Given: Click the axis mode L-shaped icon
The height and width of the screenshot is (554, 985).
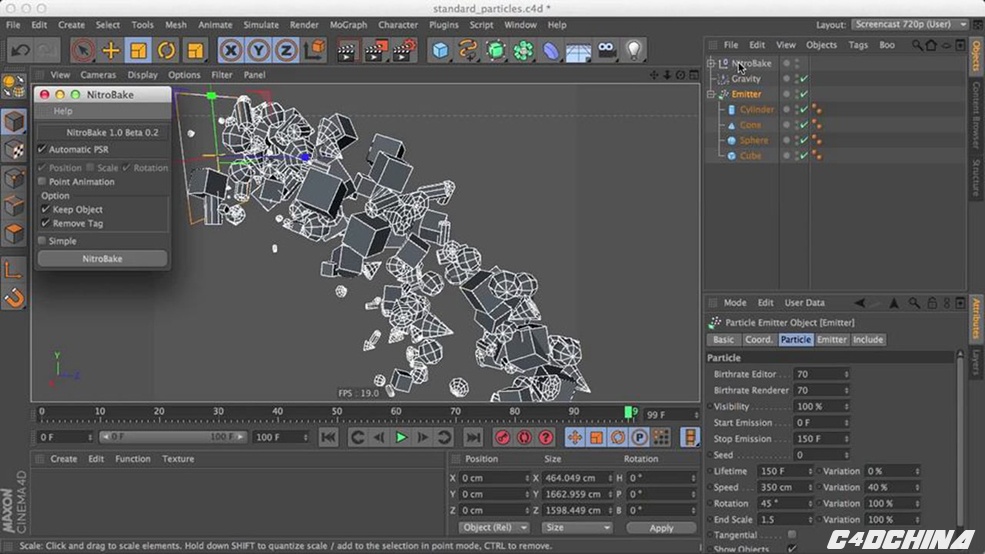Looking at the screenshot, I should pyautogui.click(x=14, y=270).
